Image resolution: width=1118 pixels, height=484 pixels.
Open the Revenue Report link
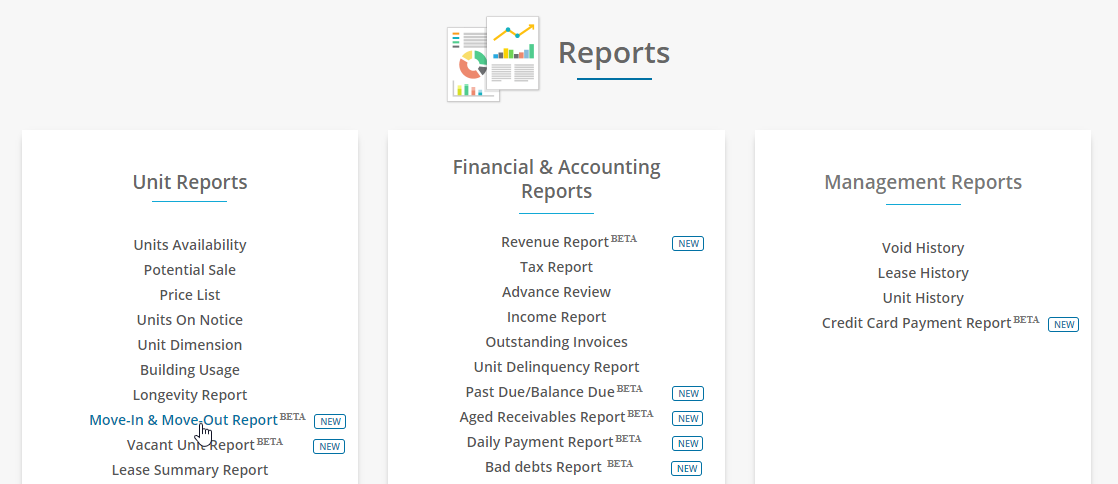click(x=555, y=242)
